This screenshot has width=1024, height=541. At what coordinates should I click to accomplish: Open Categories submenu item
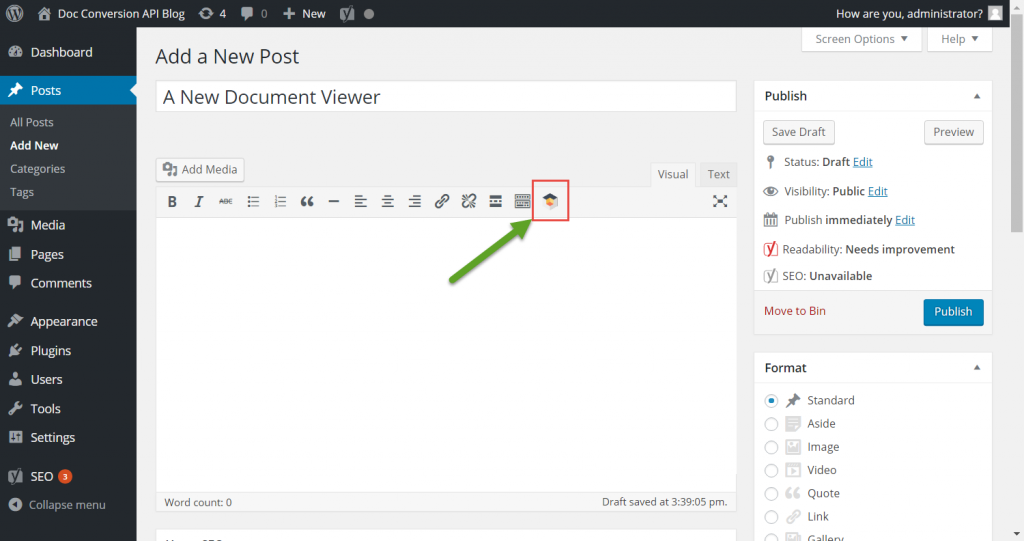(x=37, y=169)
